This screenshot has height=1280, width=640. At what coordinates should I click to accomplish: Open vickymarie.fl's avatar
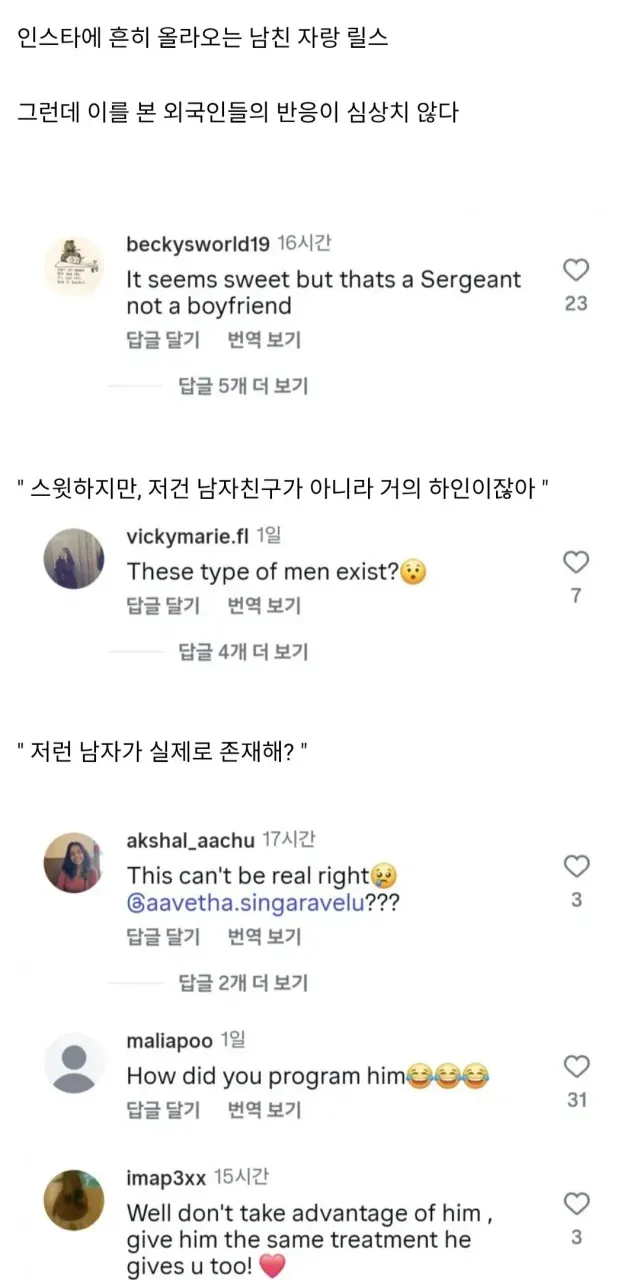[x=74, y=559]
